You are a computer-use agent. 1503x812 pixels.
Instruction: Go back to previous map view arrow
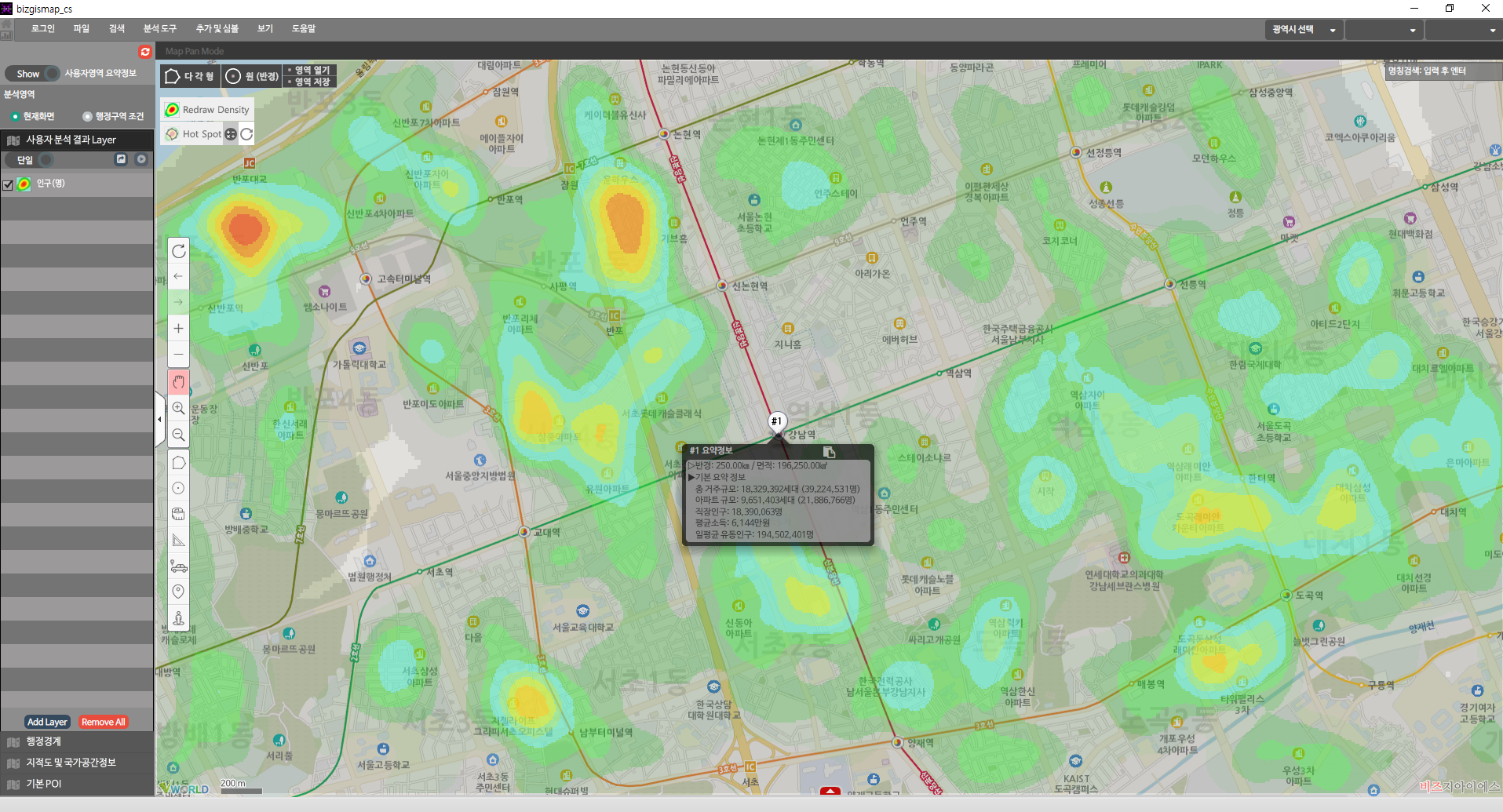(x=179, y=276)
